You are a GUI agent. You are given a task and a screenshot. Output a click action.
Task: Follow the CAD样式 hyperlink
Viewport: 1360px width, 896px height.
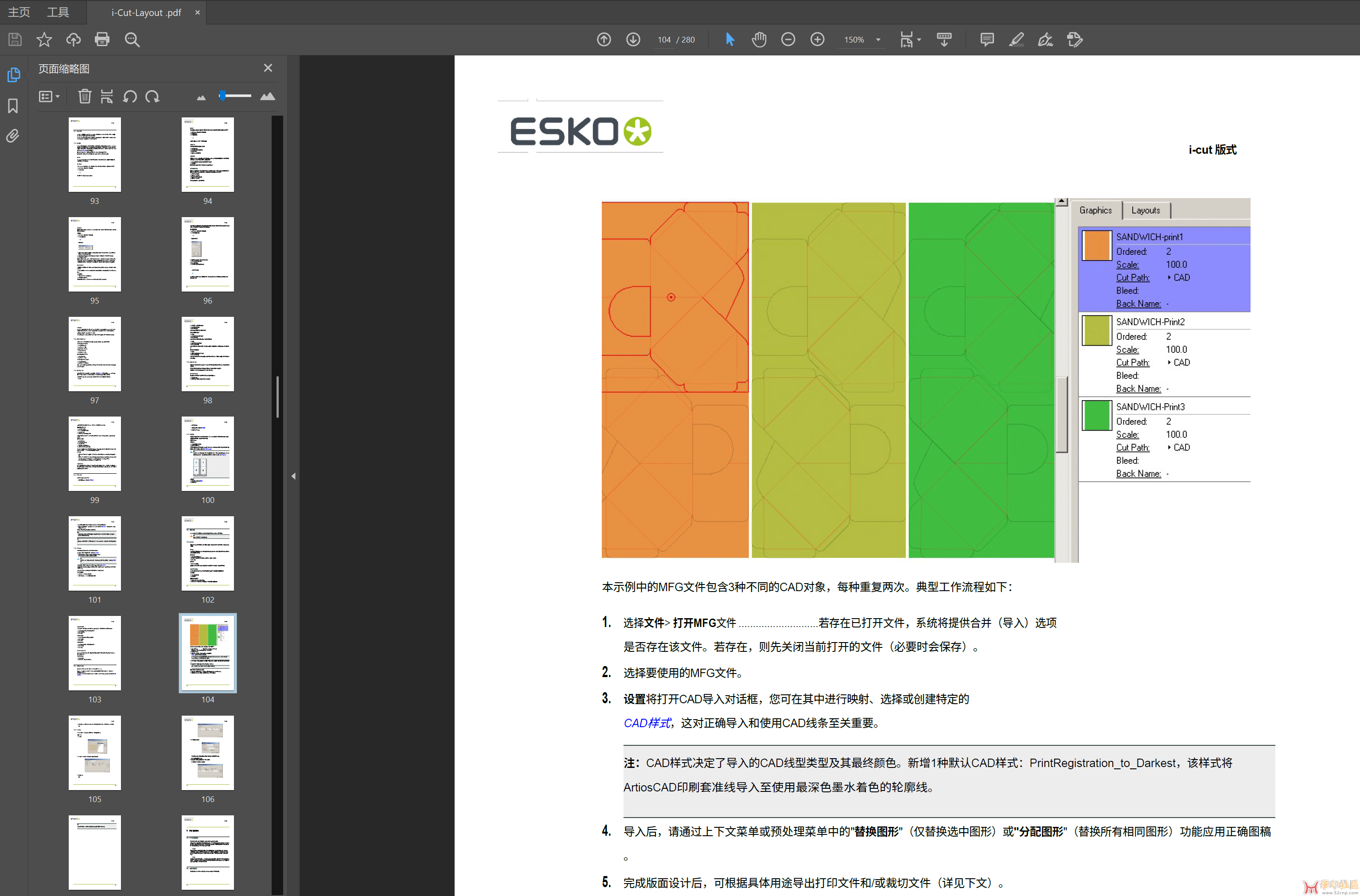point(647,723)
